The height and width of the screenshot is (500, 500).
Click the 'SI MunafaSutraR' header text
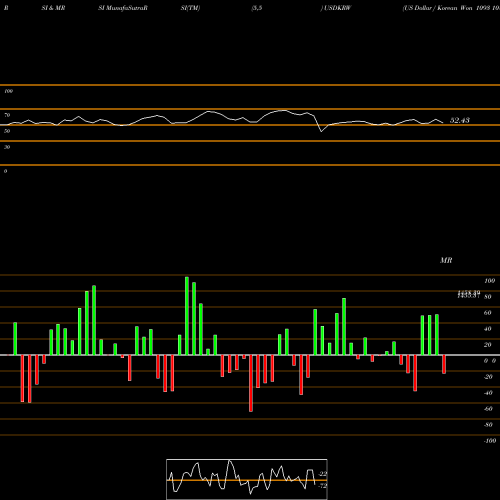point(123,8)
